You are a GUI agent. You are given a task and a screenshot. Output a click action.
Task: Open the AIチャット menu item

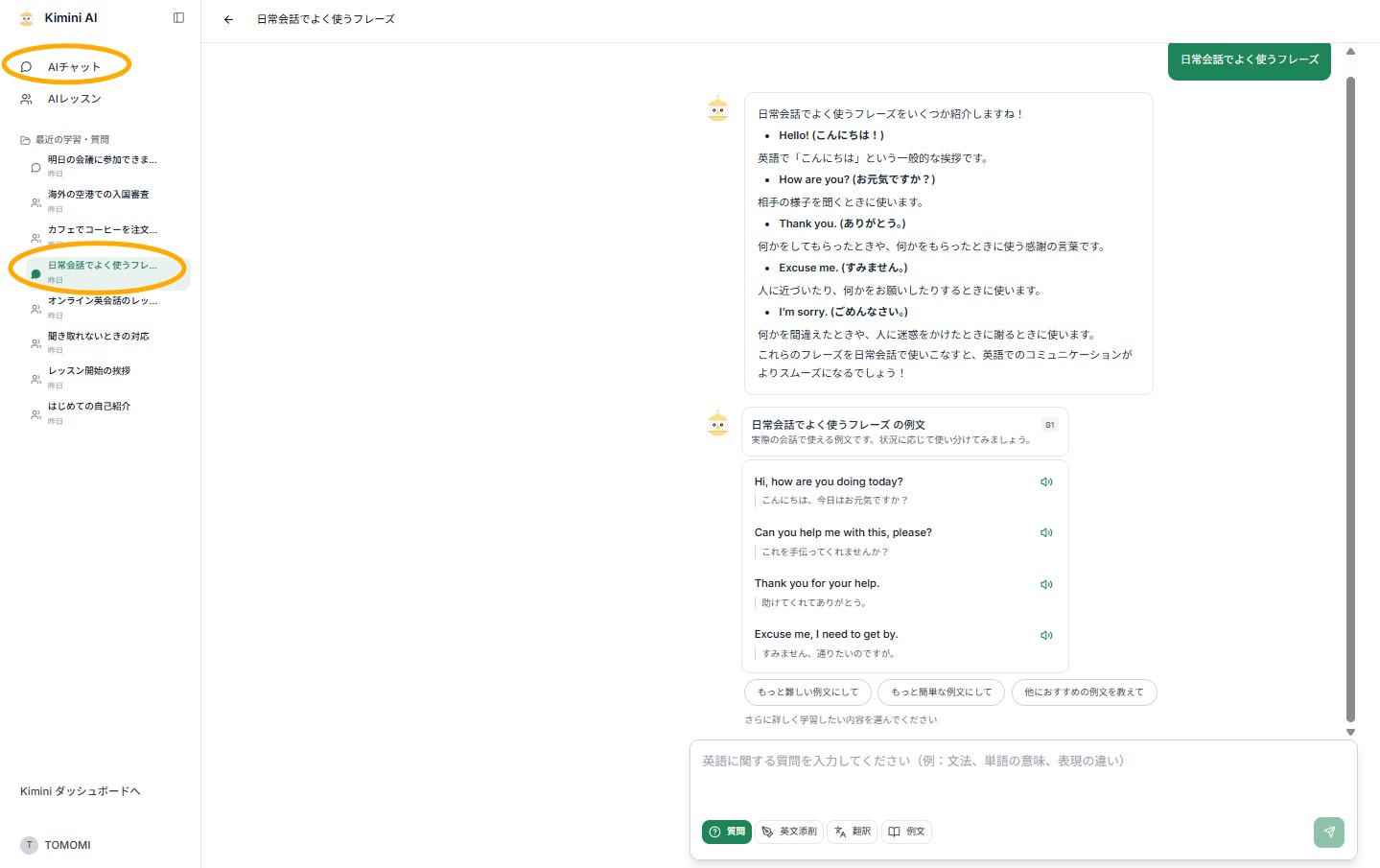(x=74, y=67)
